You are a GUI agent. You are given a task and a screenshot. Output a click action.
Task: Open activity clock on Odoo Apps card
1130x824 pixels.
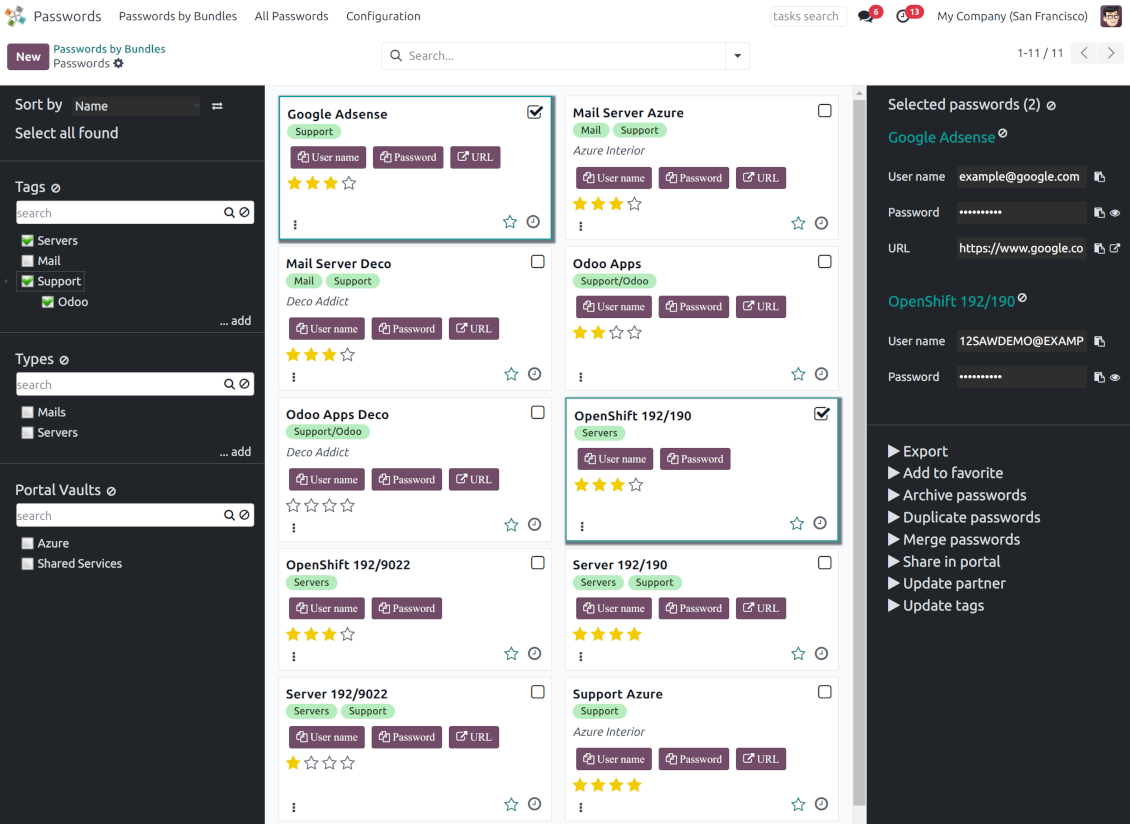tap(821, 374)
